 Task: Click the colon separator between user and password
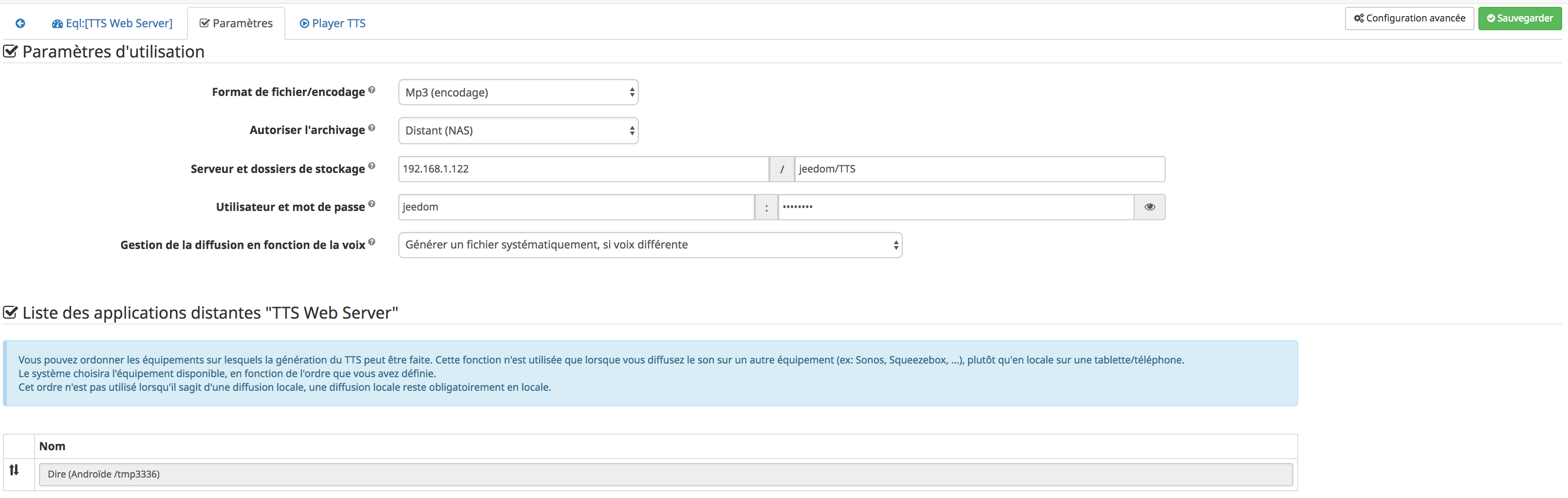tap(766, 207)
